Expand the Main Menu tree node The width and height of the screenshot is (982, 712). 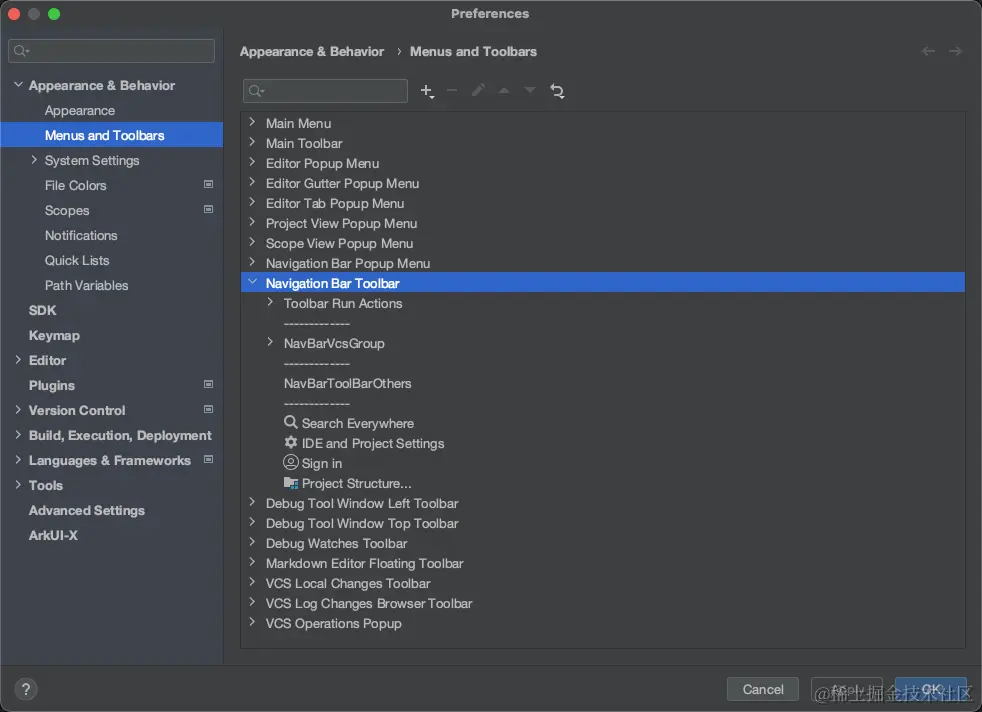coord(252,123)
